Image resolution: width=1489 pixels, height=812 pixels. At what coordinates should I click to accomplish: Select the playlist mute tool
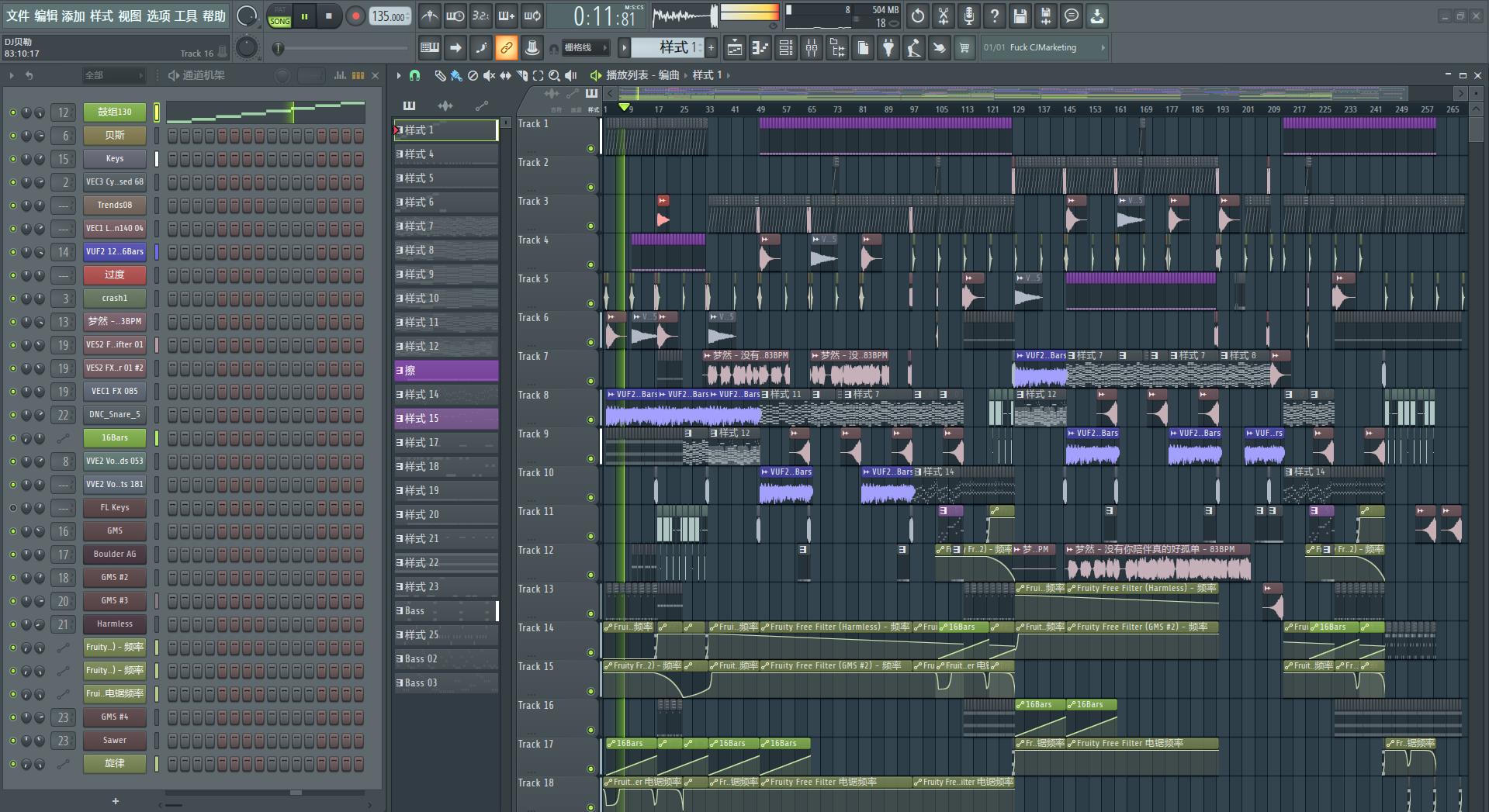[x=489, y=75]
